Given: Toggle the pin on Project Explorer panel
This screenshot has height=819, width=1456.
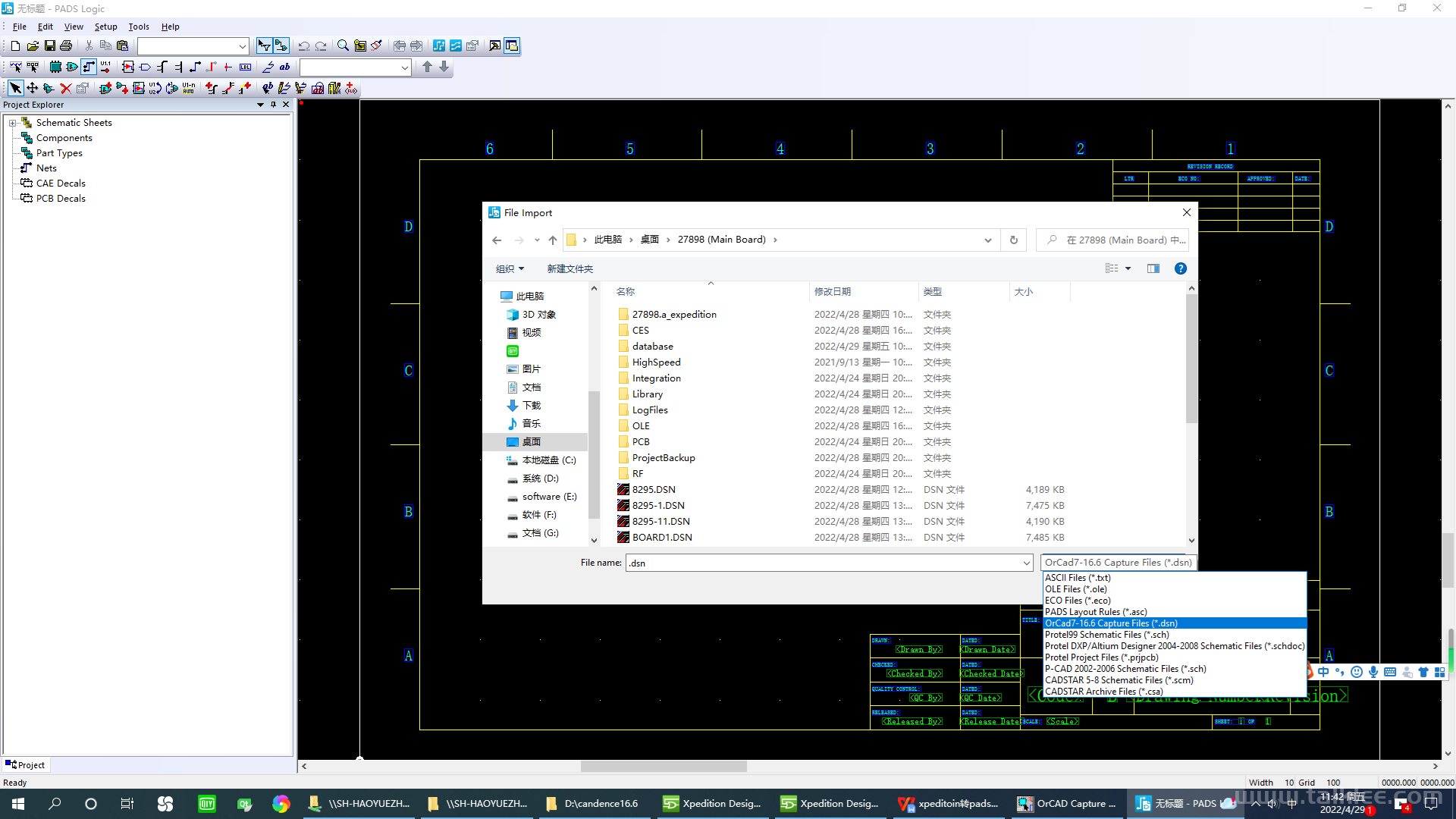Looking at the screenshot, I should (273, 105).
